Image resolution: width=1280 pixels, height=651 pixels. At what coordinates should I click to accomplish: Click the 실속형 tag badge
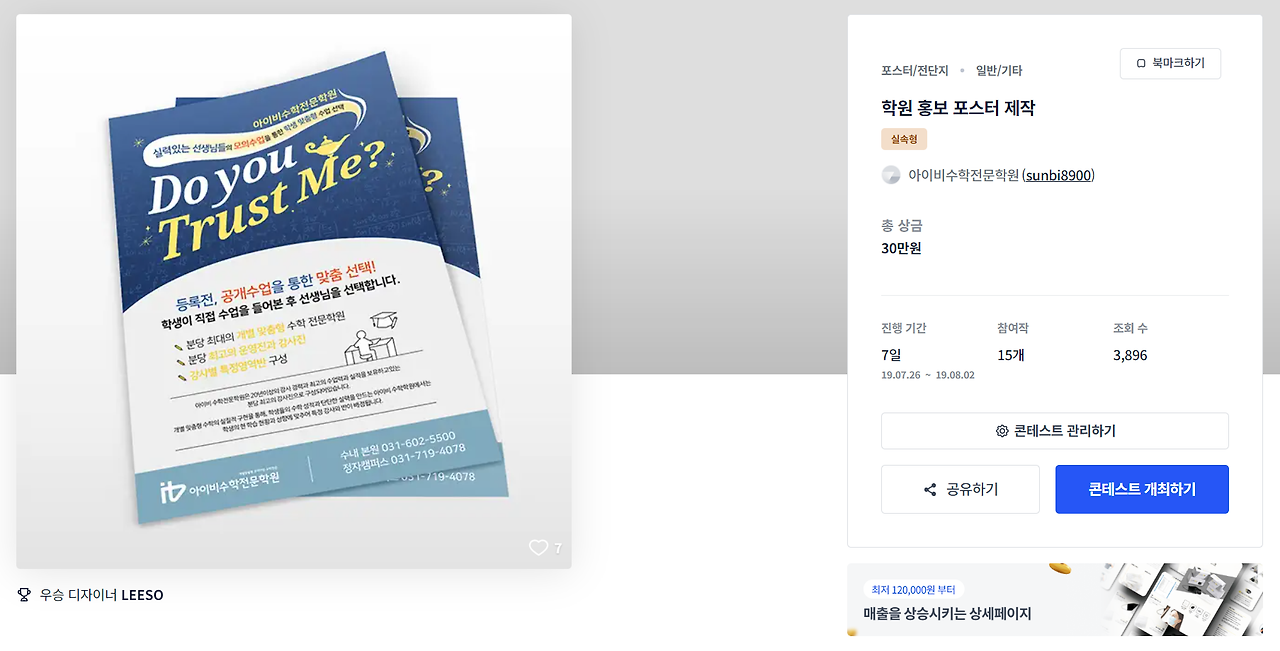905,139
